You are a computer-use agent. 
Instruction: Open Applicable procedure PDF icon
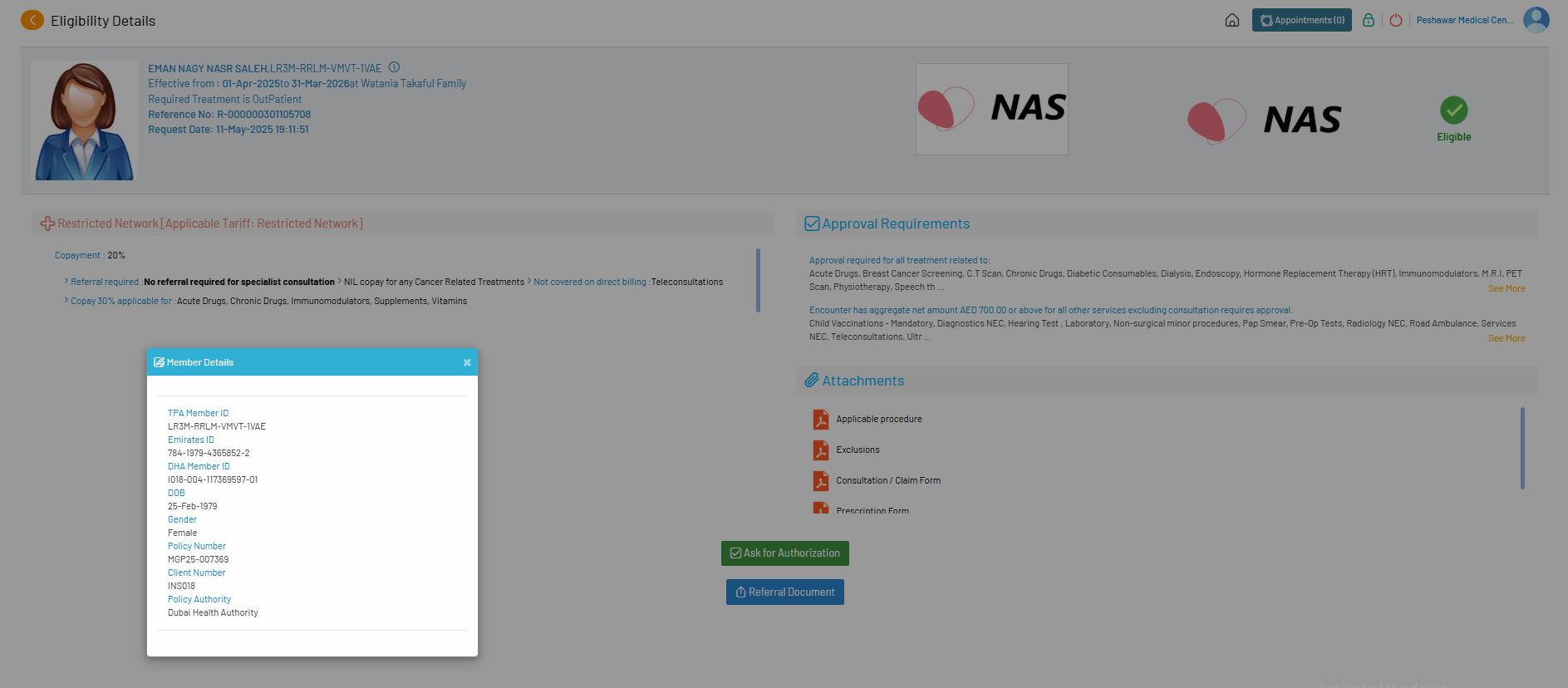coord(820,419)
